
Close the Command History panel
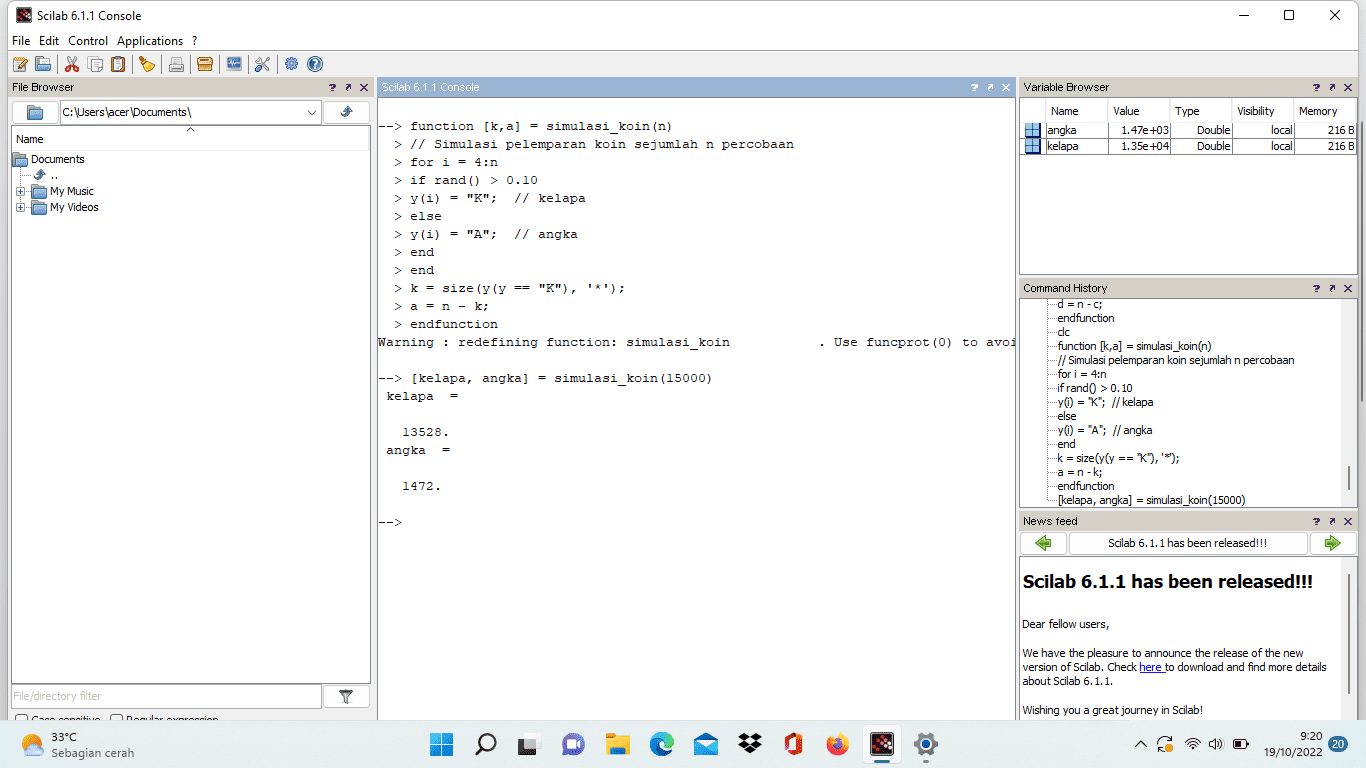click(x=1348, y=288)
